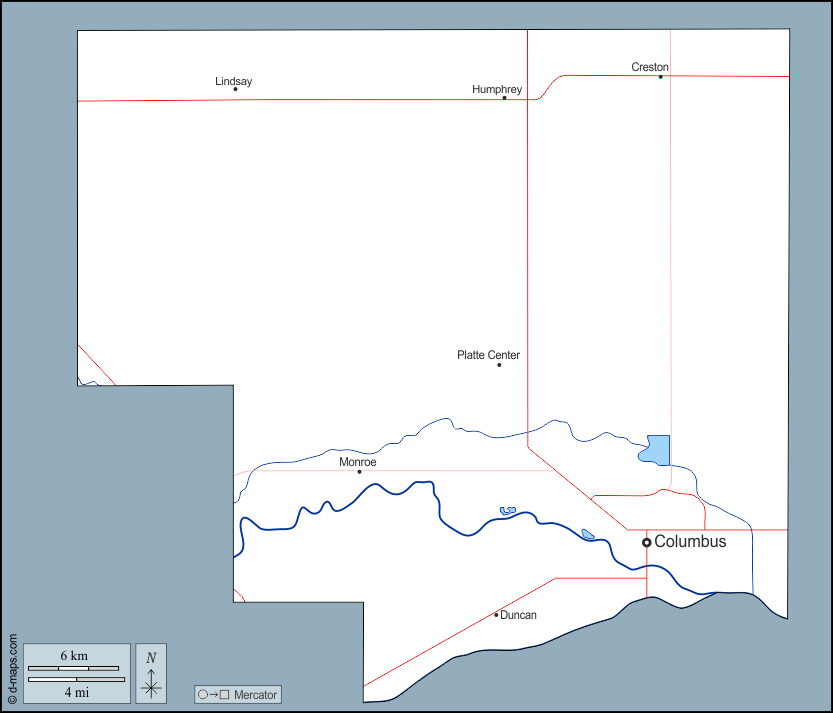Open the d-maps.com copyright link
The width and height of the screenshot is (833, 713).
click(x=12, y=669)
